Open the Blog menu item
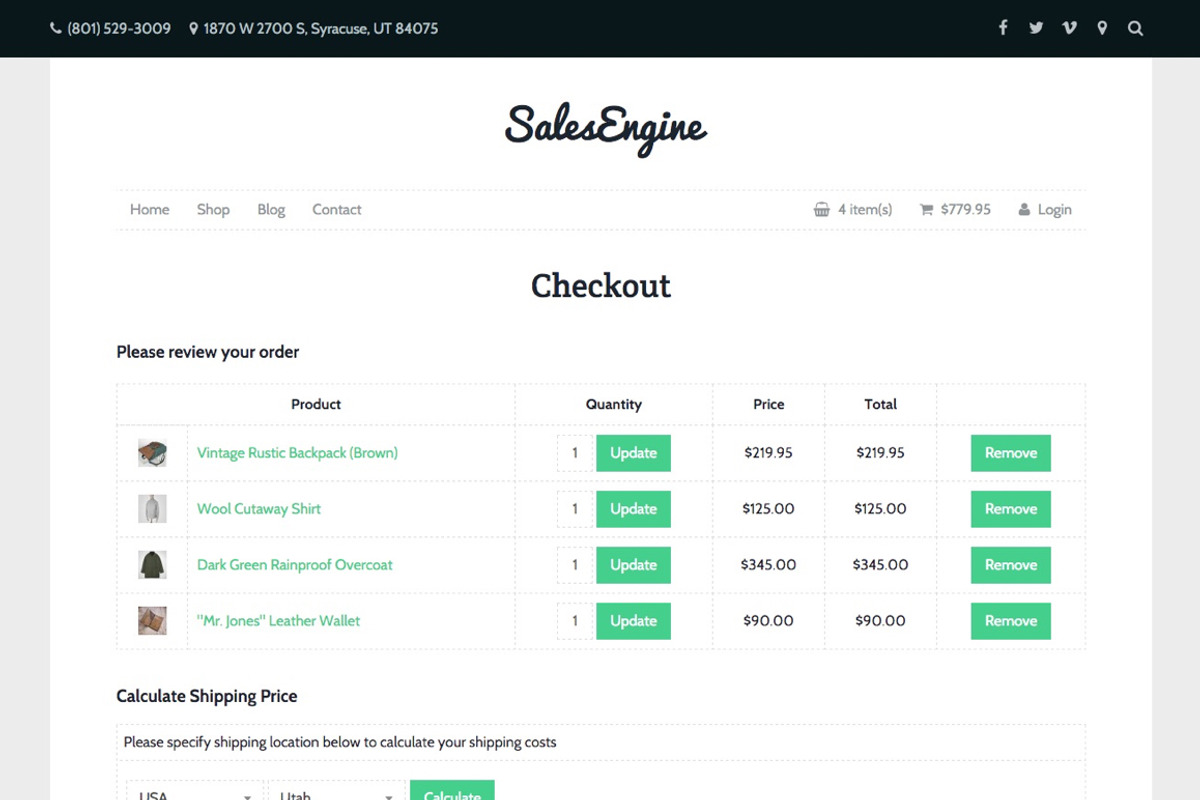This screenshot has width=1200, height=800. pos(271,210)
